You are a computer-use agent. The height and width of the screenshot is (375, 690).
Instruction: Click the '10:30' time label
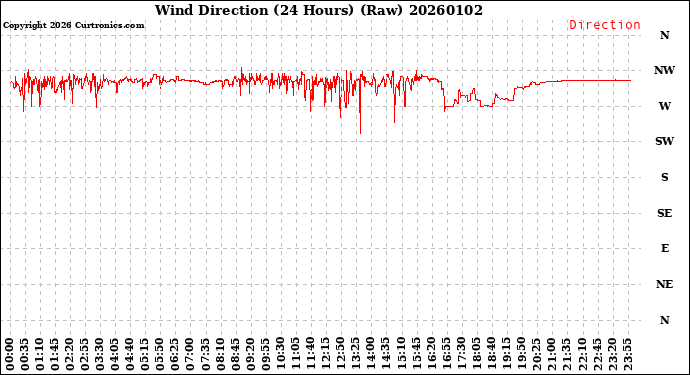click(x=280, y=355)
